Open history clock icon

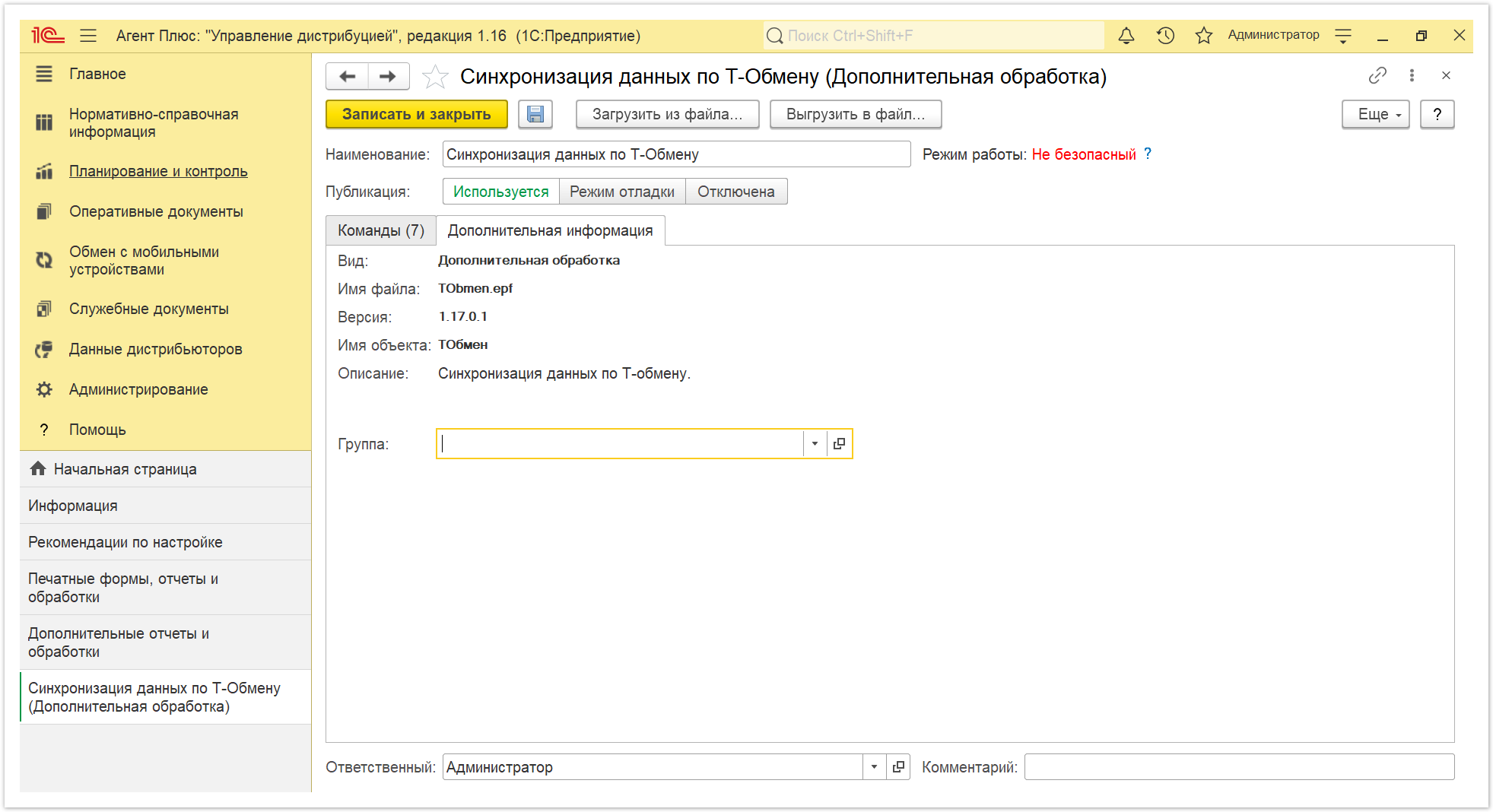[1165, 36]
